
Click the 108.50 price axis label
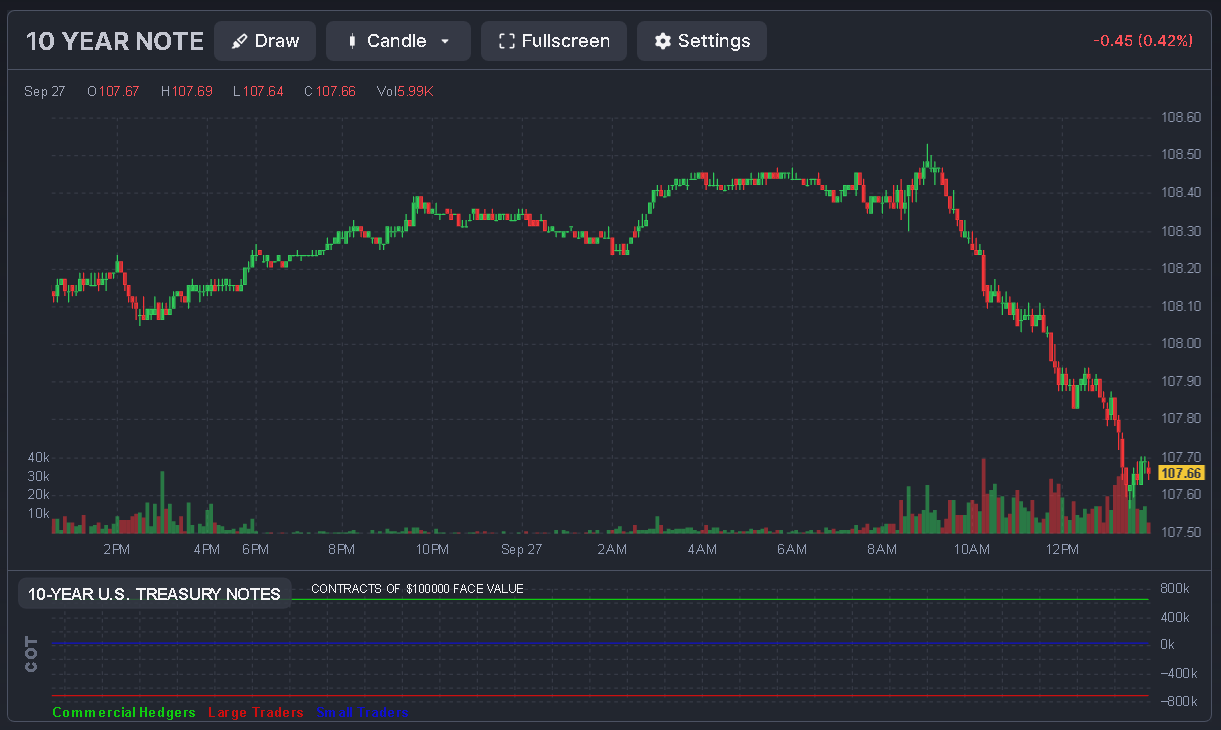click(x=1181, y=155)
